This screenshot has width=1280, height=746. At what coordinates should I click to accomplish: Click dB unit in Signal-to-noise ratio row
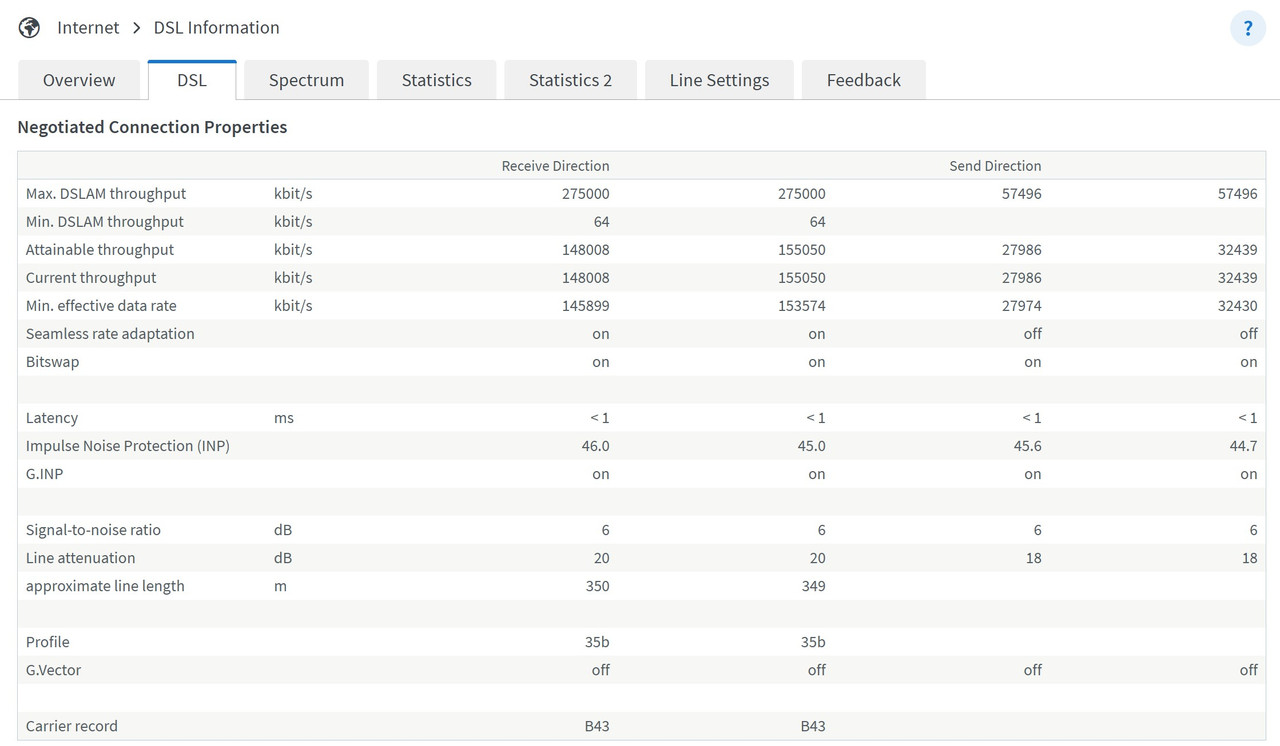[283, 530]
